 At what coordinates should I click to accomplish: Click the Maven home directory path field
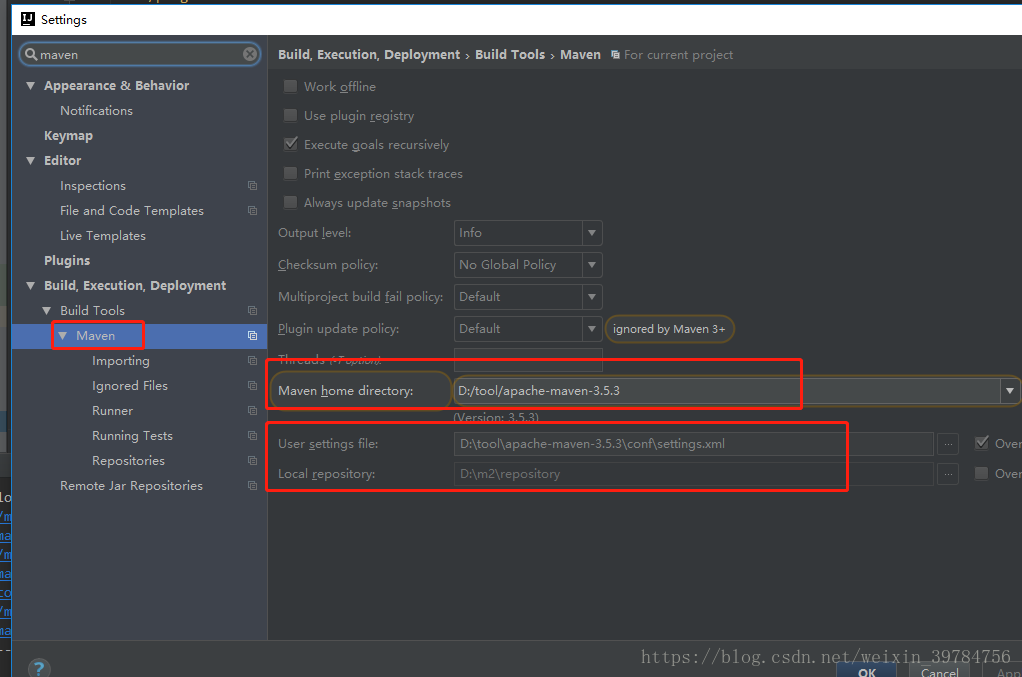(x=727, y=391)
